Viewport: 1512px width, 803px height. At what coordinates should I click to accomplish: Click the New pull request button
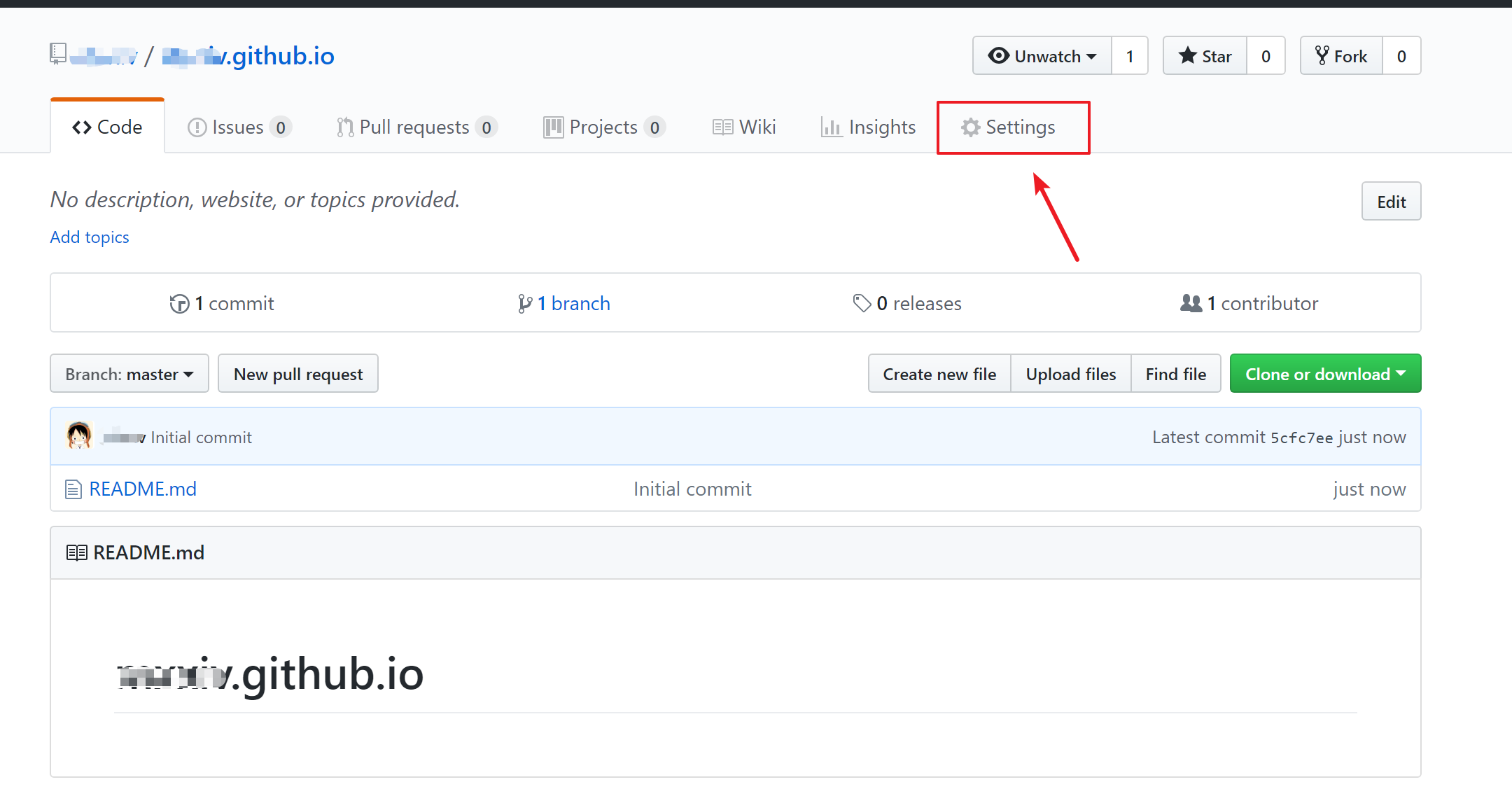pos(299,374)
